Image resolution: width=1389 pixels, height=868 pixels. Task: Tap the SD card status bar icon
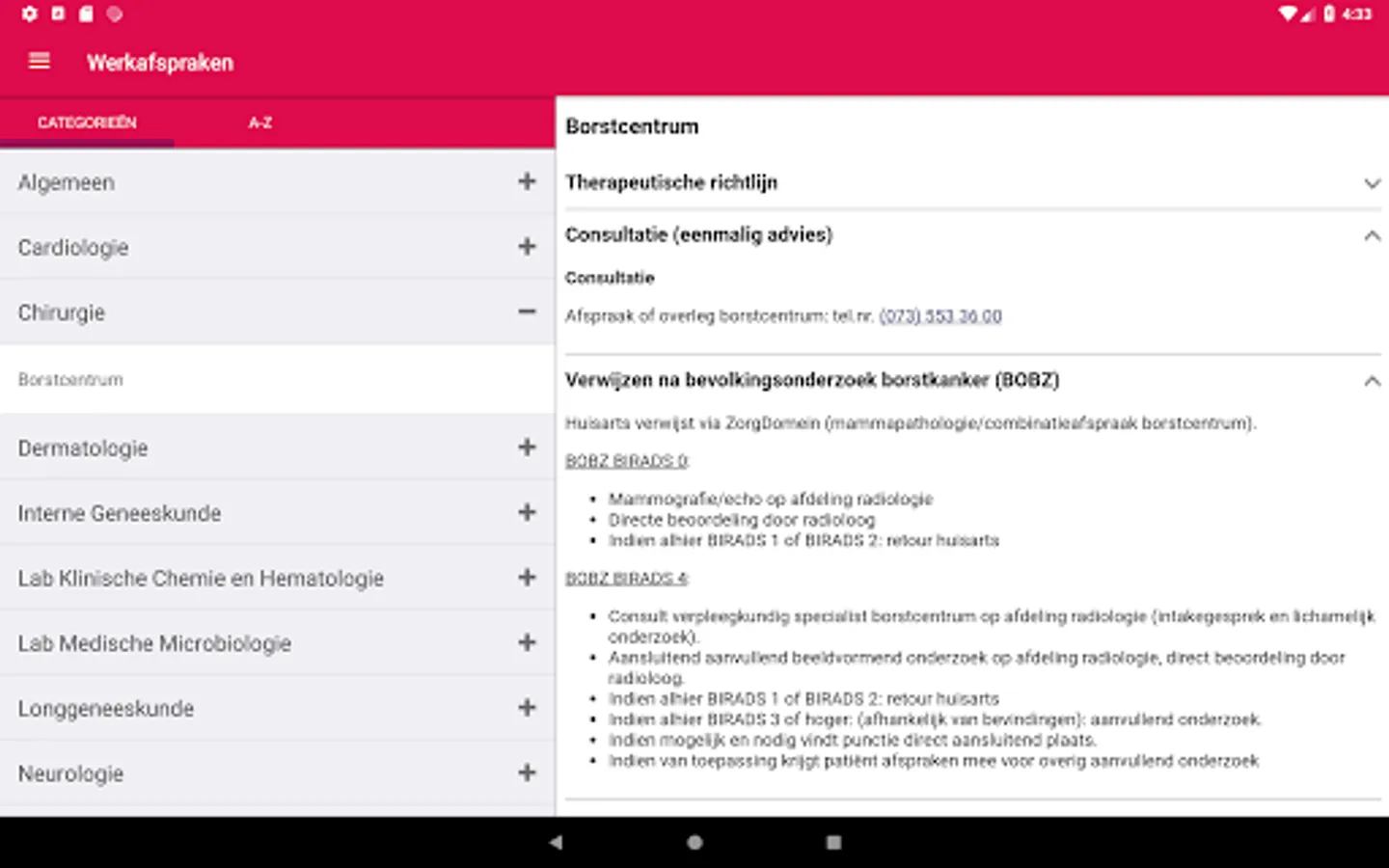click(x=86, y=14)
